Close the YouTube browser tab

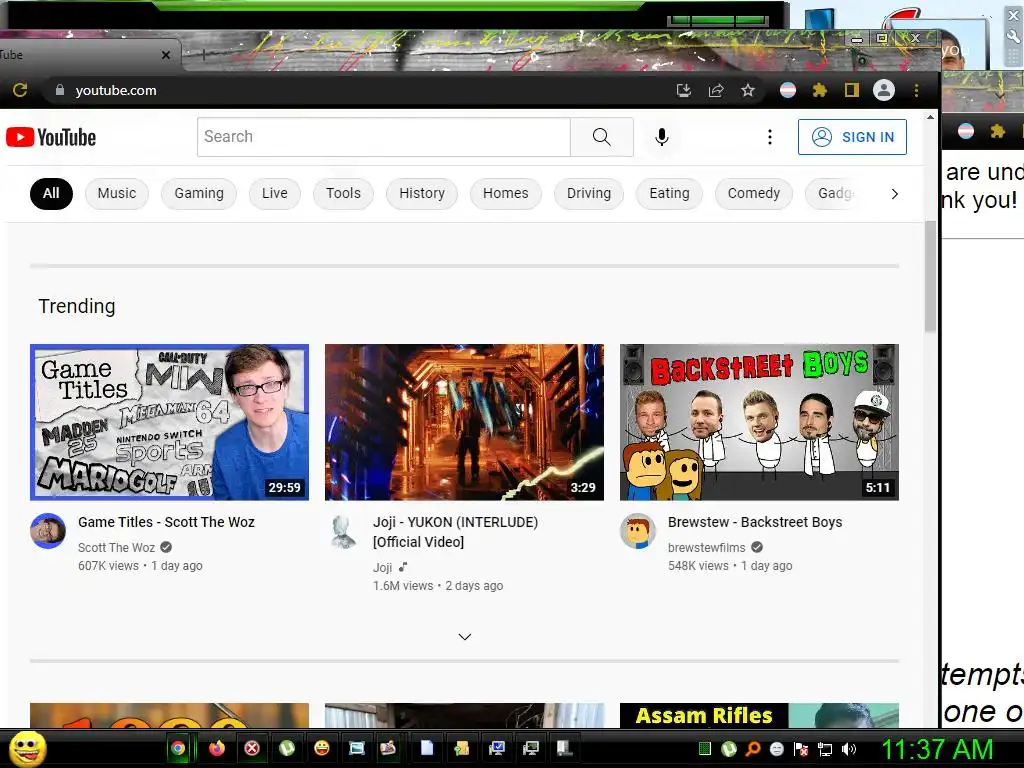(x=166, y=55)
